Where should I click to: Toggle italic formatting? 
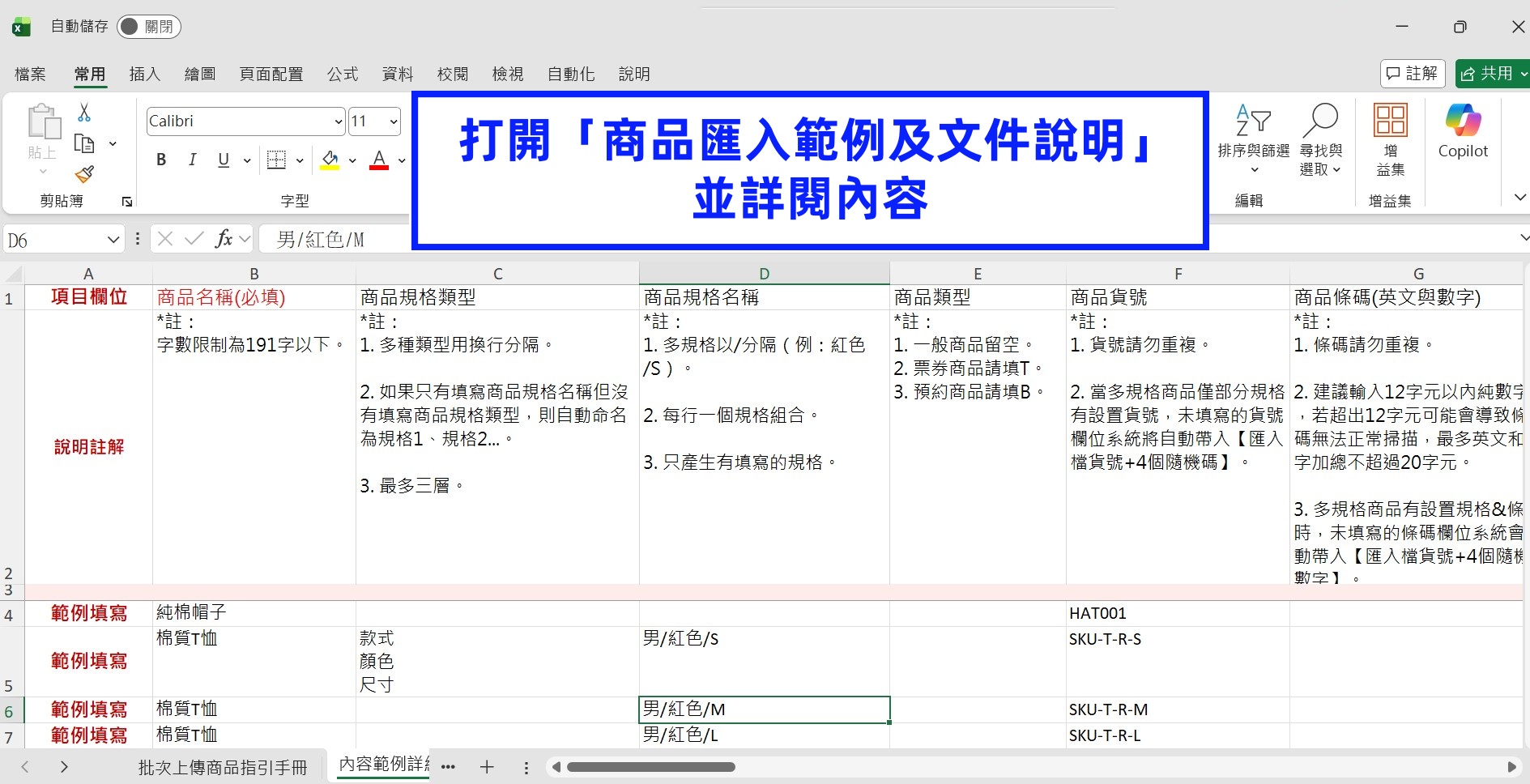pyautogui.click(x=192, y=160)
